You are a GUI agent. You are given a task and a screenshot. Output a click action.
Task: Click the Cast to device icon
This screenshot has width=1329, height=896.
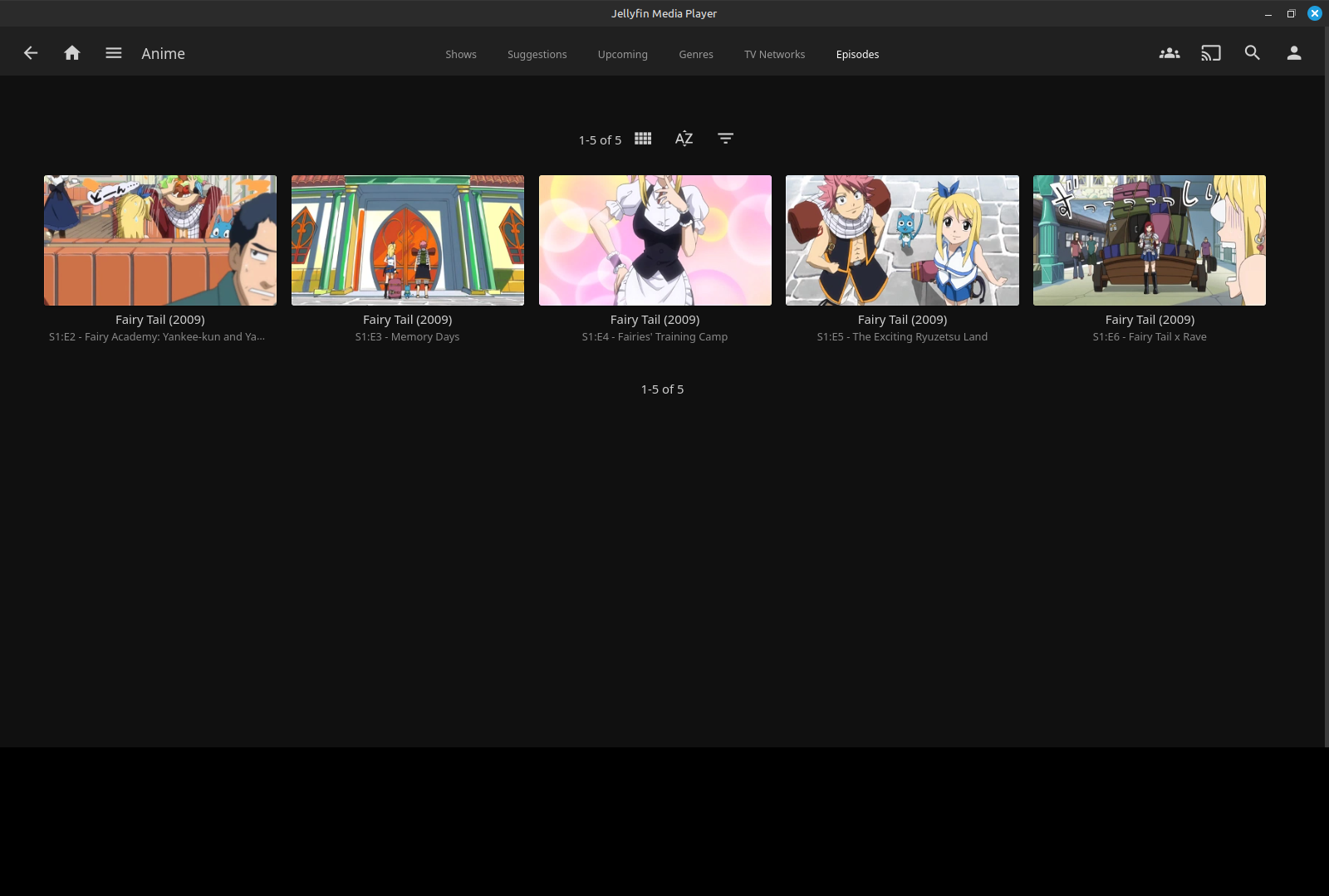pyautogui.click(x=1211, y=53)
